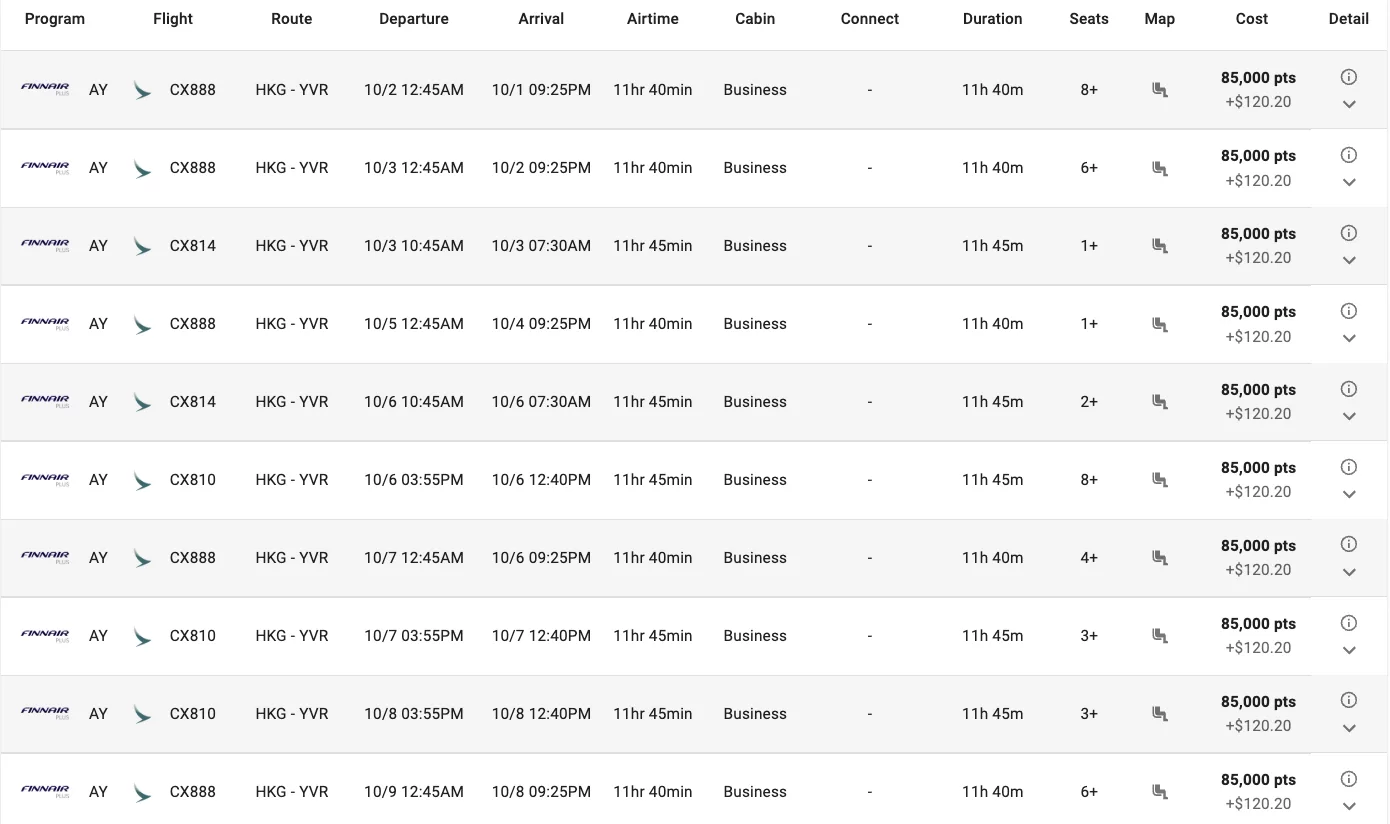The image size is (1390, 824).
Task: Sort by Departure column header
Action: [x=414, y=19]
